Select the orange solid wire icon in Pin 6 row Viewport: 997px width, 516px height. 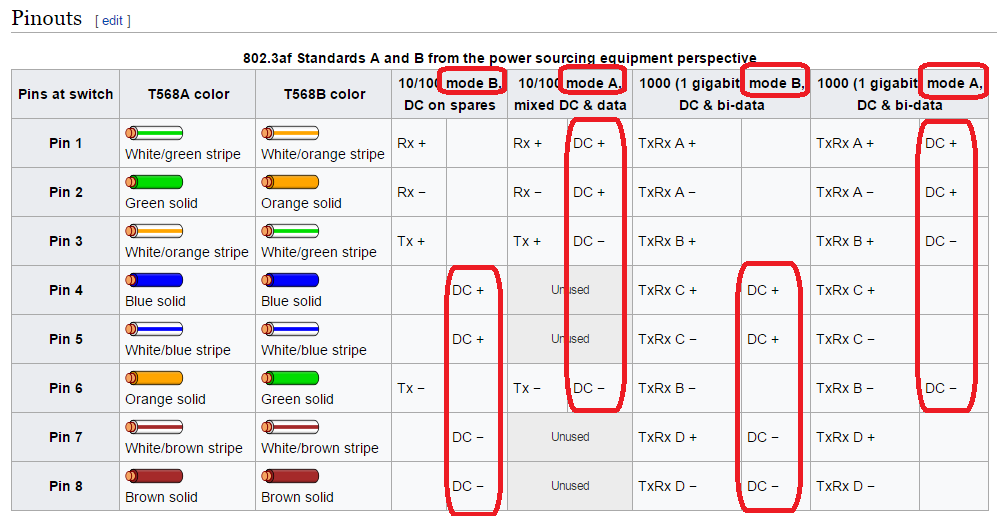tap(154, 378)
